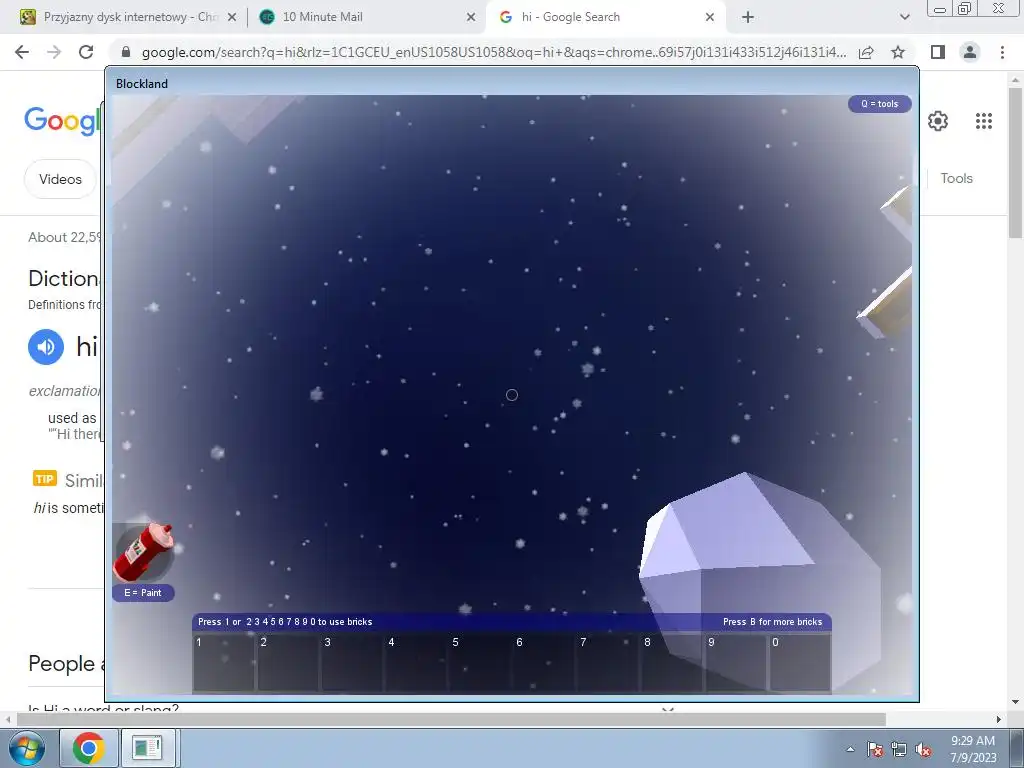1024x768 pixels.
Task: Open the clock showing 9:29 AM
Action: point(973,748)
